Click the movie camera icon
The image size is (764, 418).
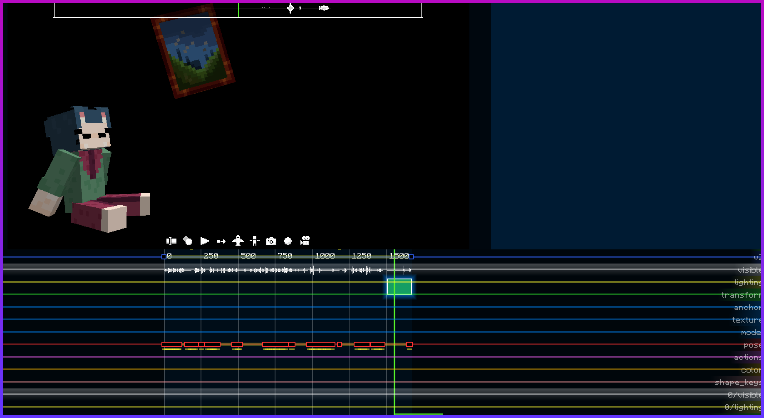point(305,241)
